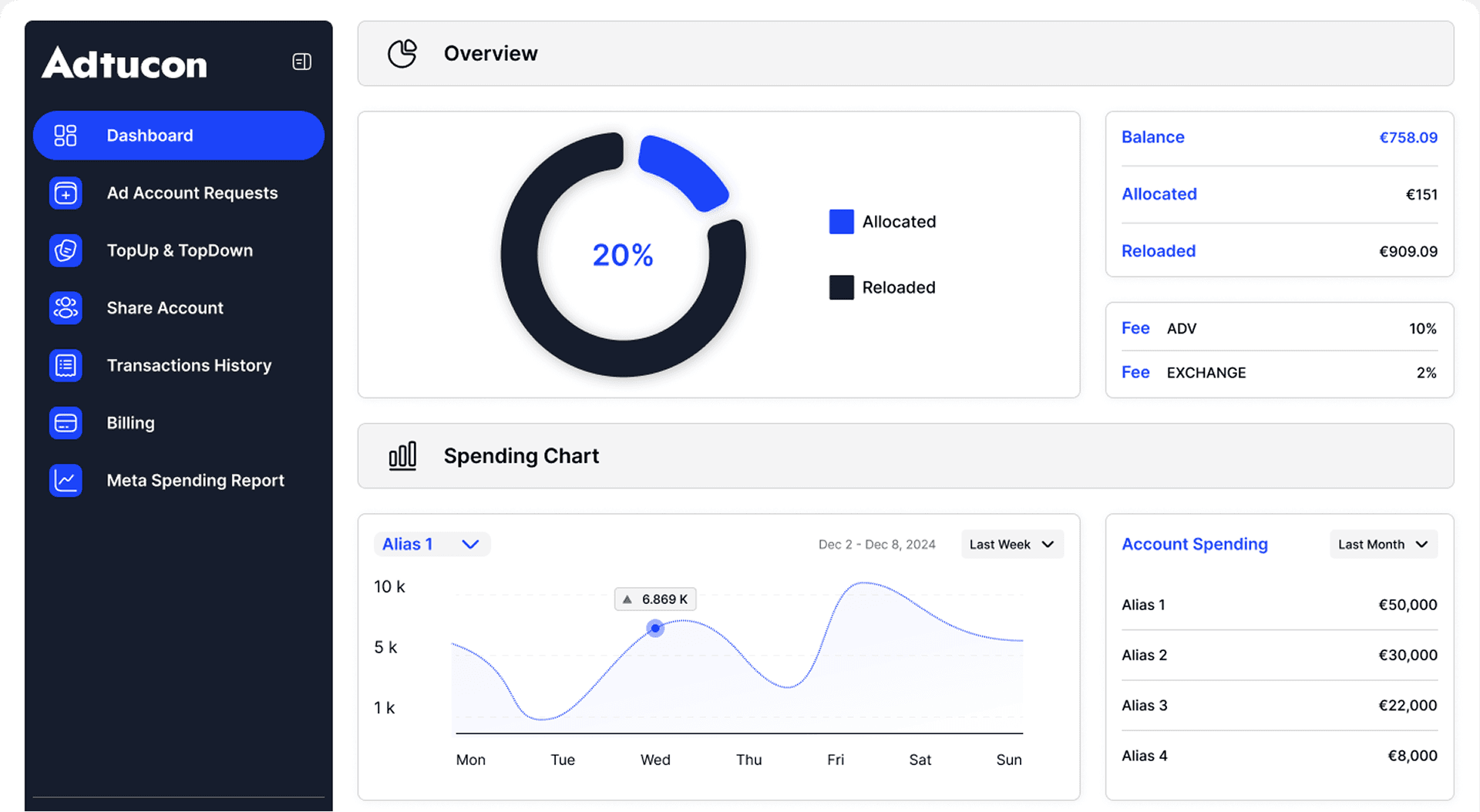Click the triangle icon in the 6.869 K tooltip
This screenshot has height=812, width=1480.
coord(627,599)
